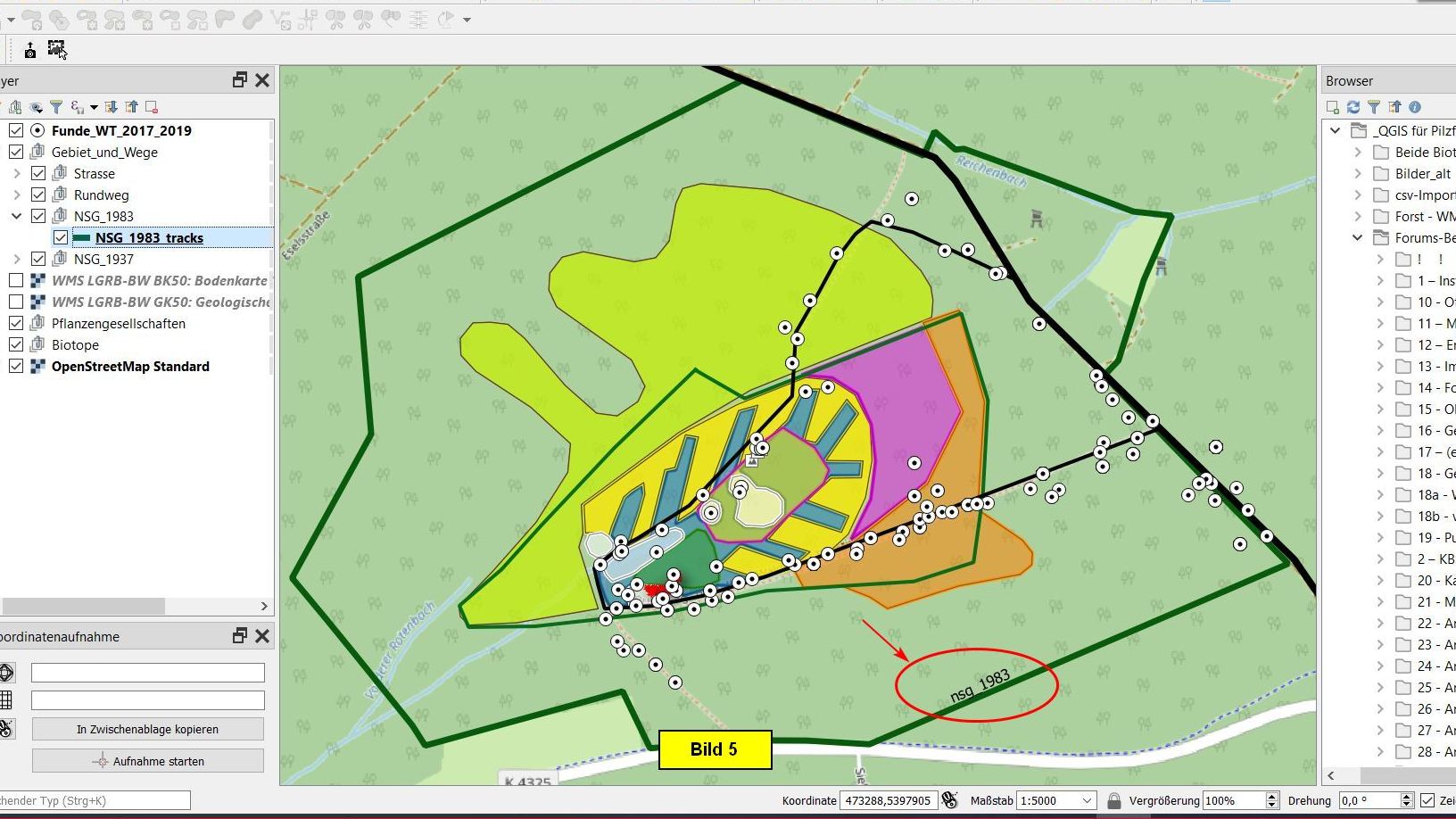Refresh the Browser panel
The image size is (1456, 819).
pos(1353,107)
